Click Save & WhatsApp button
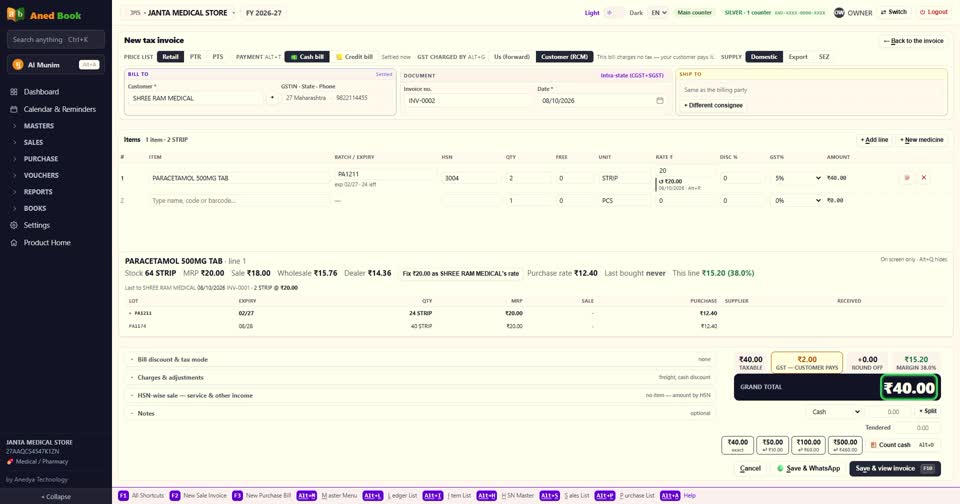The height and width of the screenshot is (504, 960). coord(808,468)
